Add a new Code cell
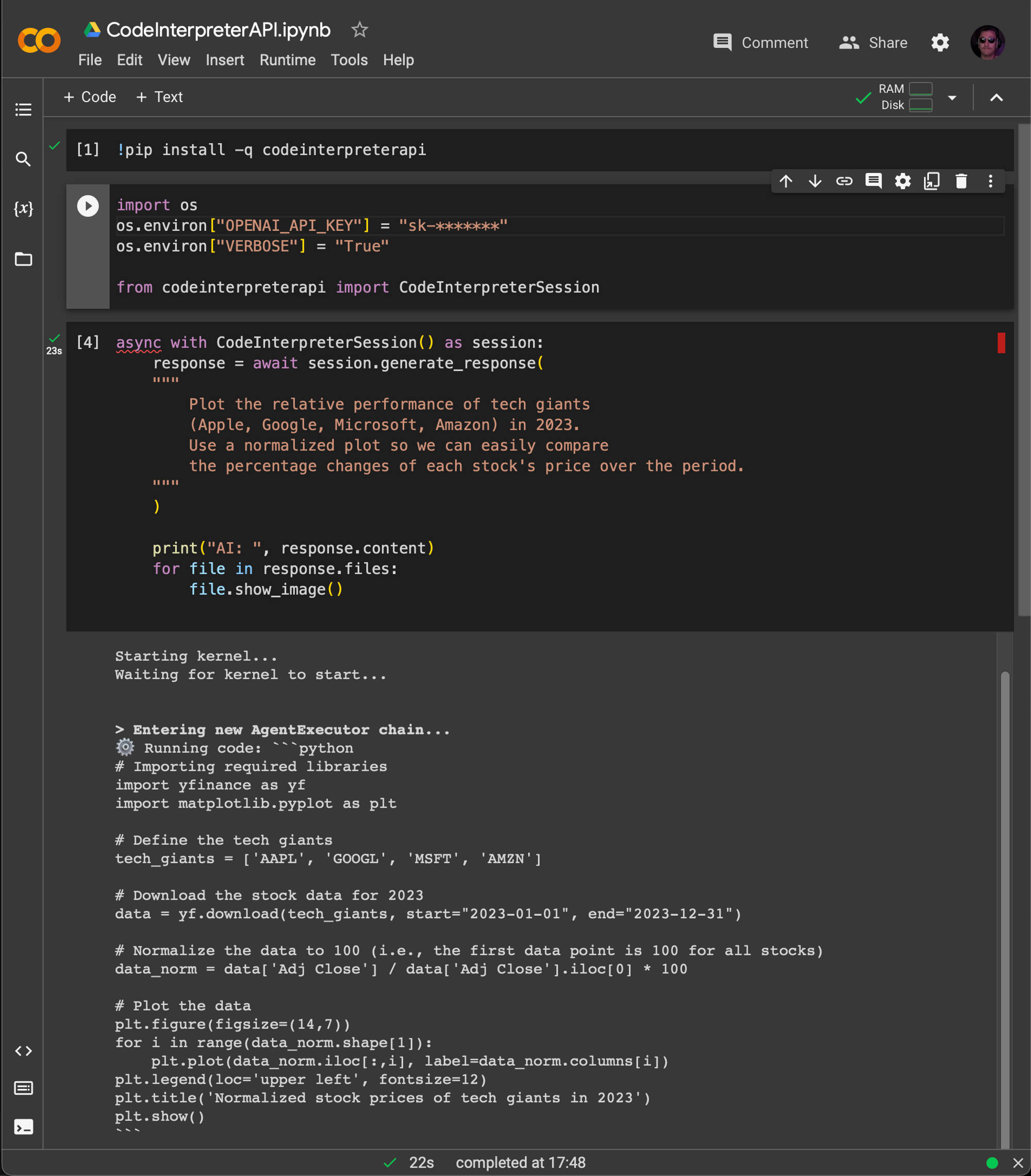Viewport: 1031px width, 1176px height. (90, 96)
